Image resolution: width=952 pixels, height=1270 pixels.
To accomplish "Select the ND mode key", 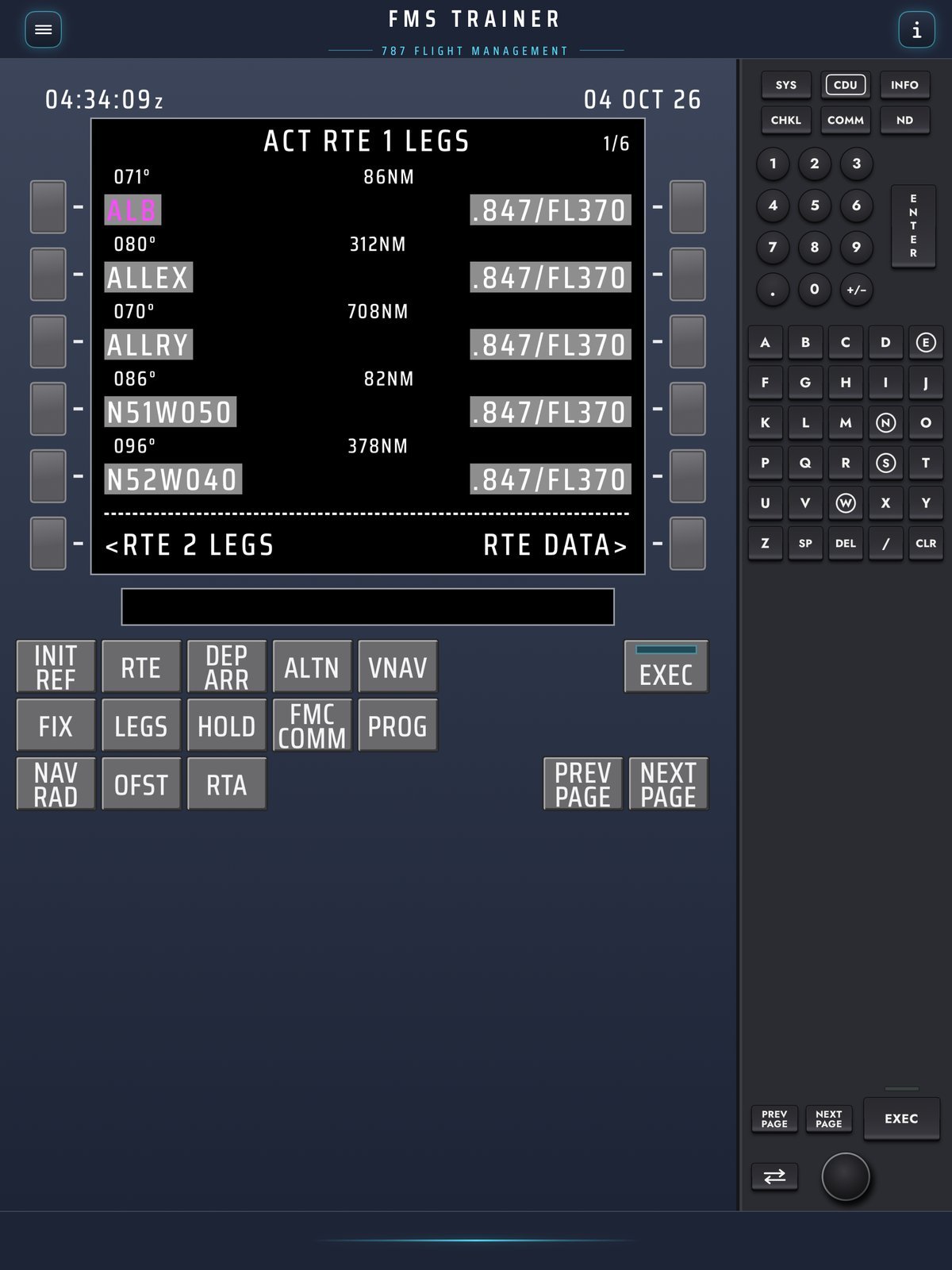I will click(x=904, y=120).
